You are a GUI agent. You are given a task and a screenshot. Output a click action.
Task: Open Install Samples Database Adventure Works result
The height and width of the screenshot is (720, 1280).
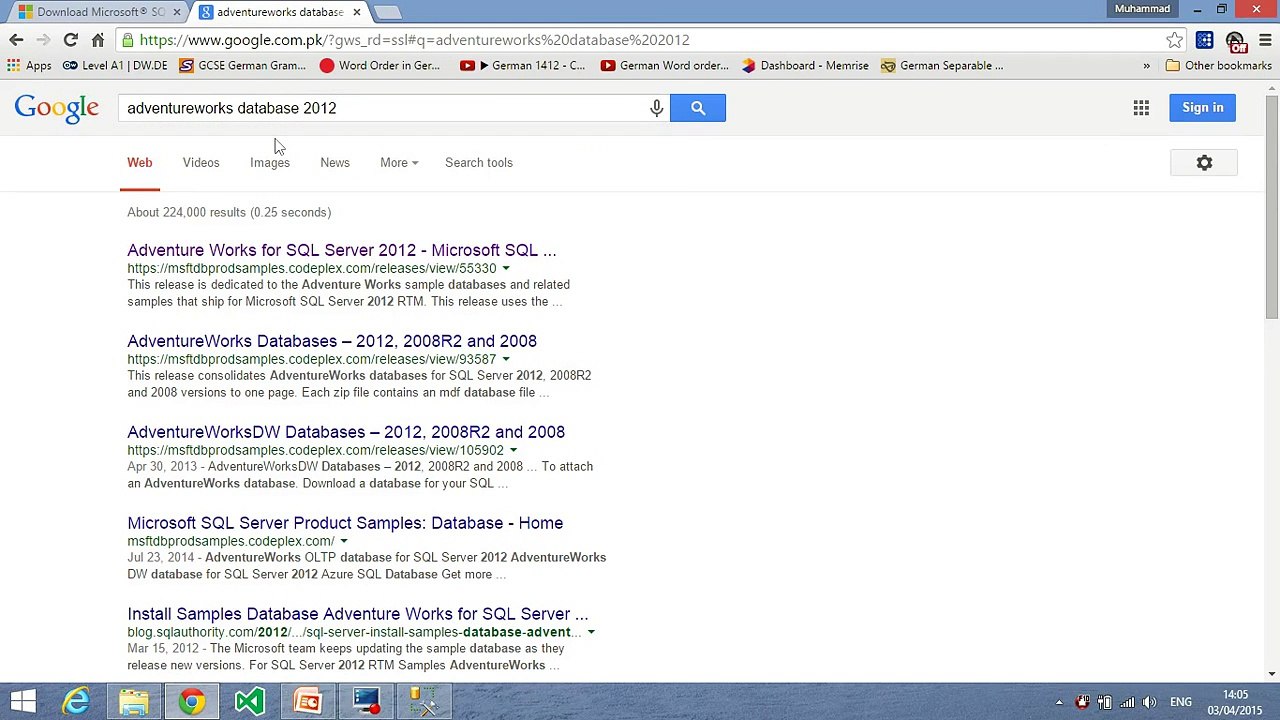(358, 614)
